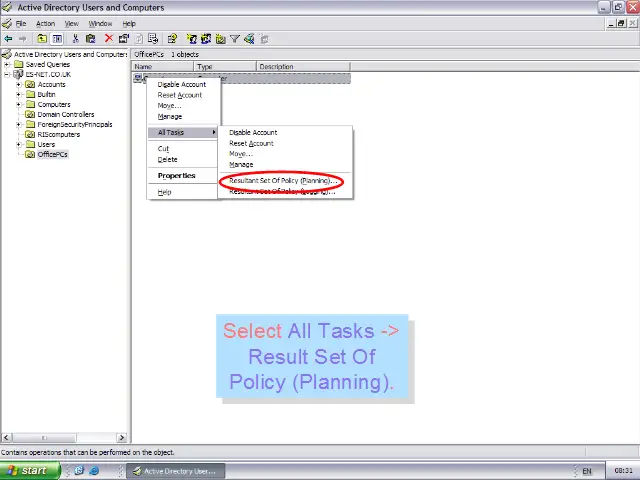
Task: Click the OfficePCs OU folder icon
Action: (x=30, y=154)
